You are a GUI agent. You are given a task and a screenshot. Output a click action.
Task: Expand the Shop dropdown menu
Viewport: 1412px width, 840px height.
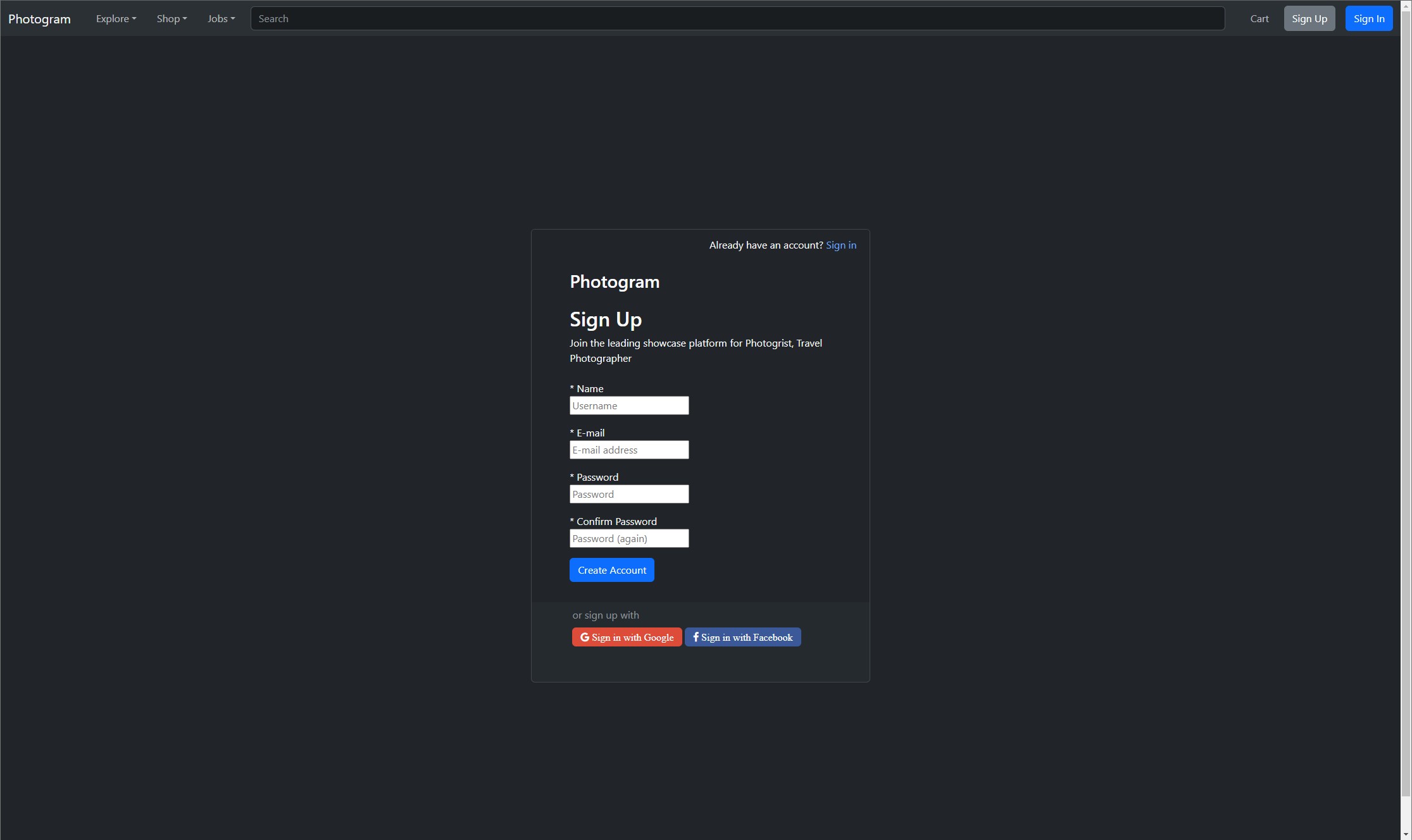click(x=172, y=18)
